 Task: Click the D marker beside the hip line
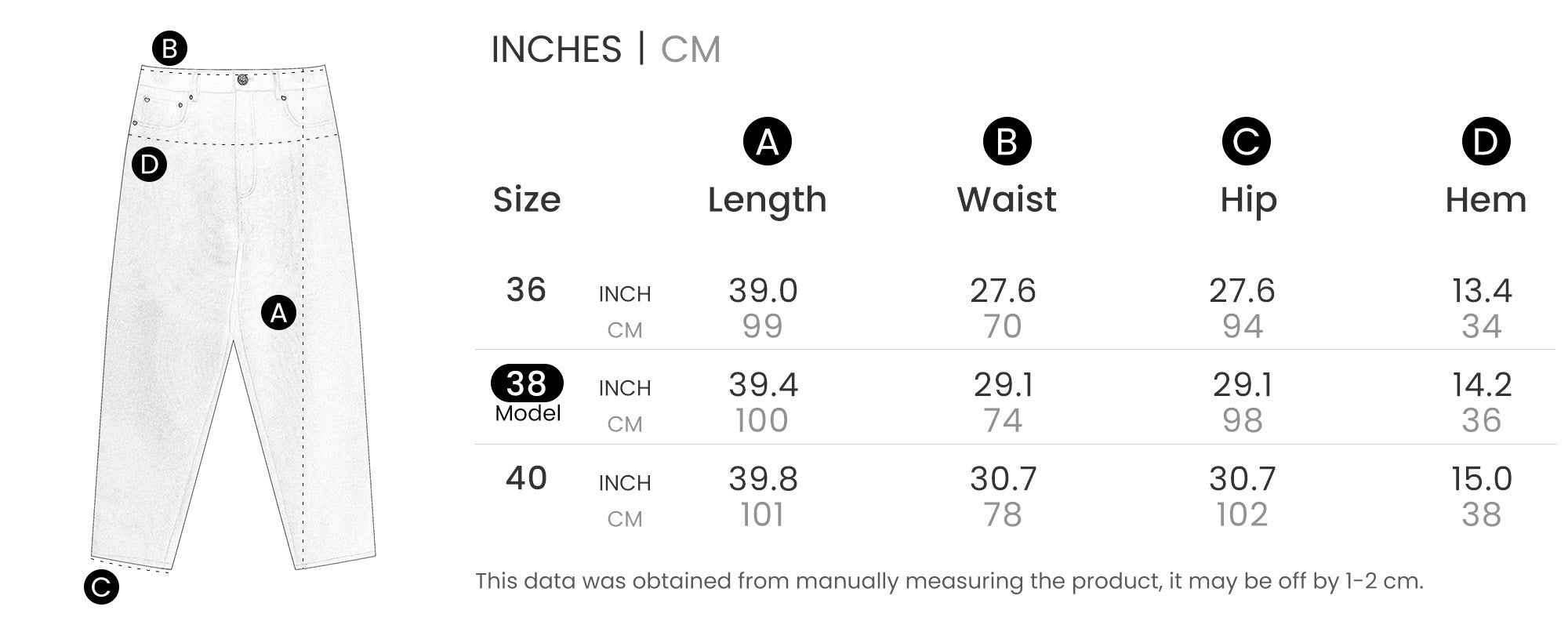pyautogui.click(x=149, y=165)
